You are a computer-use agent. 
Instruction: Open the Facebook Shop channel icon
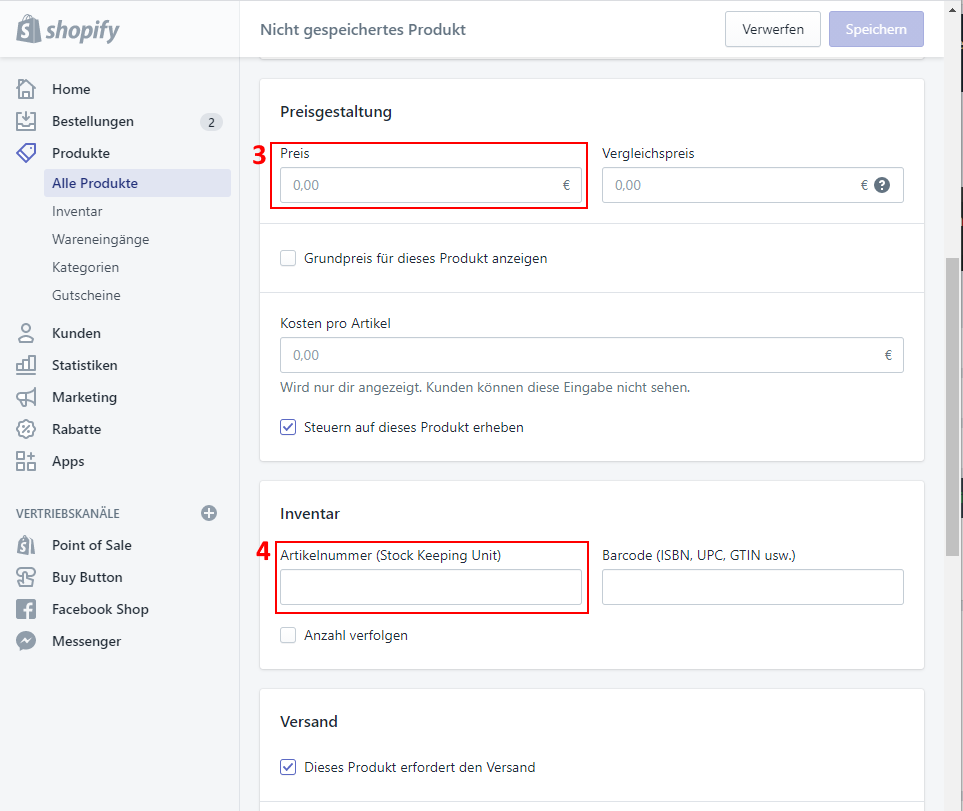click(26, 609)
